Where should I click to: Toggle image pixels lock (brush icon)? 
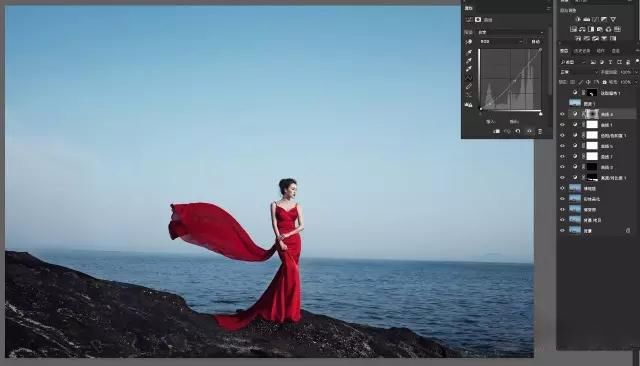(580, 82)
